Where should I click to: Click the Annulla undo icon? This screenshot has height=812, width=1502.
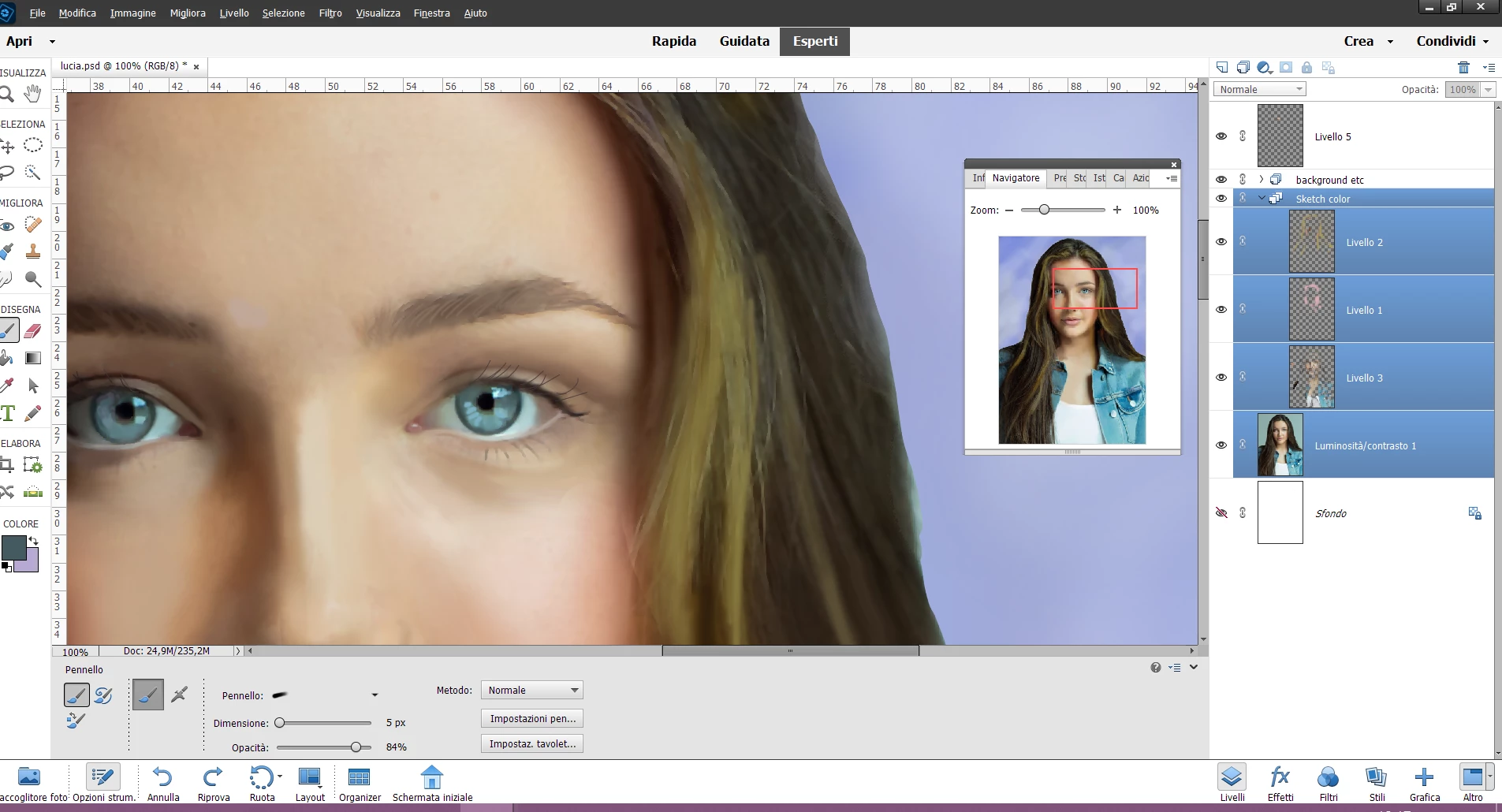[x=162, y=784]
